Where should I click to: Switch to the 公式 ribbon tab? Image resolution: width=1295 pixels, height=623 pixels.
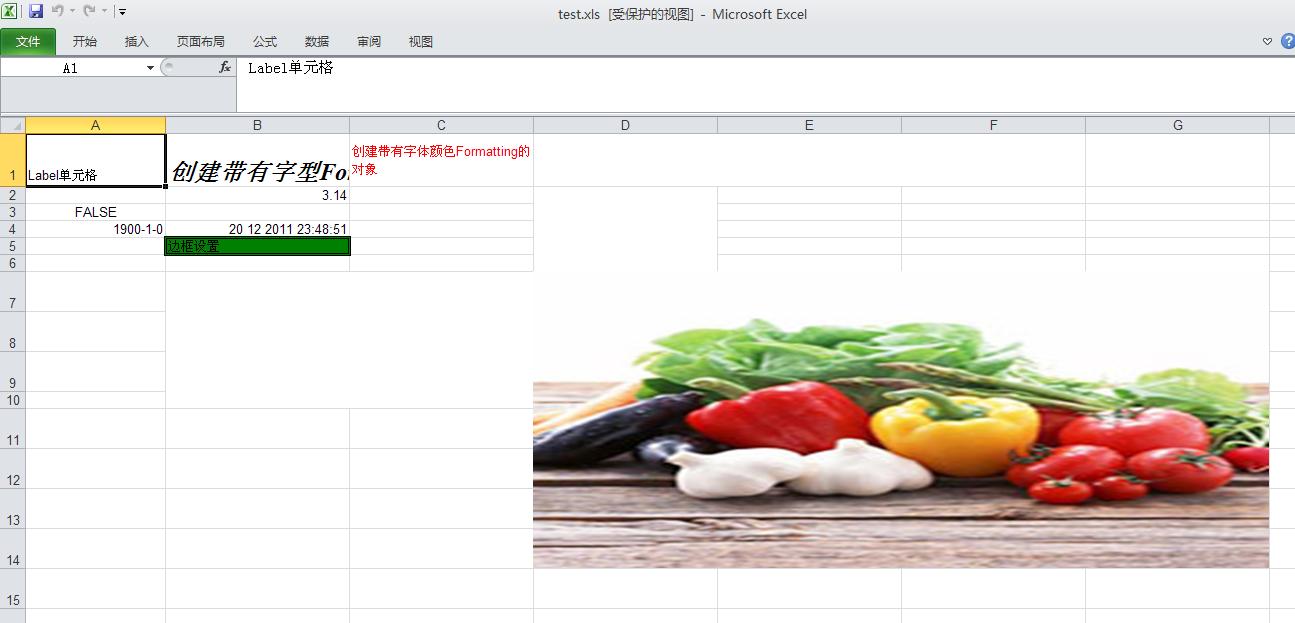pyautogui.click(x=265, y=41)
